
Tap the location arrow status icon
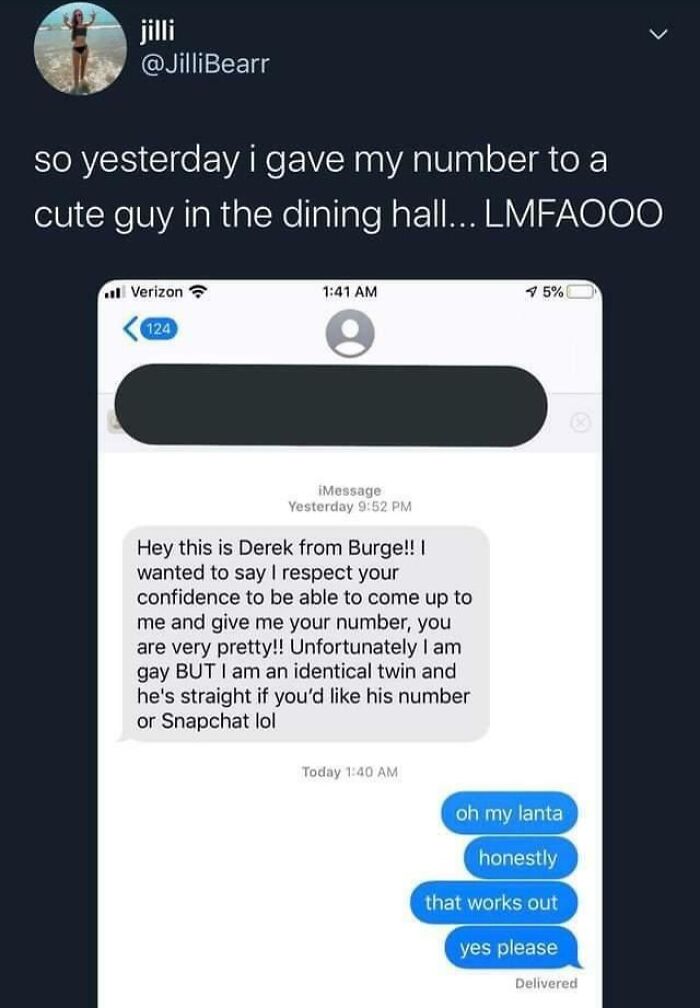pyautogui.click(x=531, y=292)
